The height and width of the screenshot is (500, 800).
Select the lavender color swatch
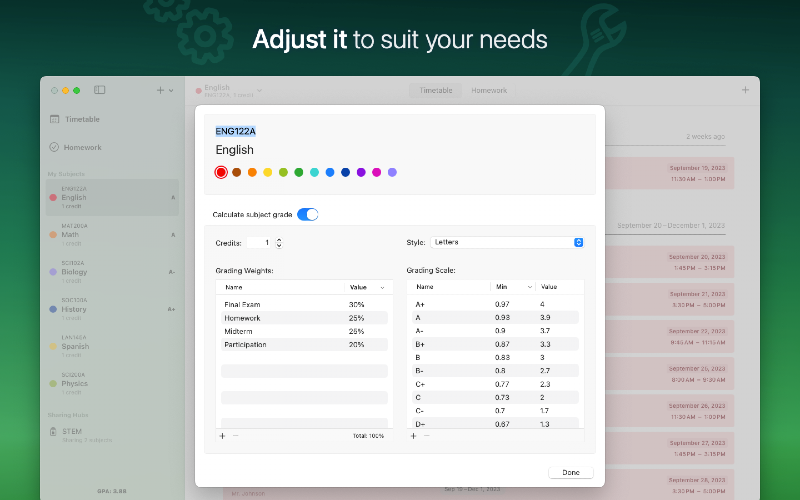point(392,172)
